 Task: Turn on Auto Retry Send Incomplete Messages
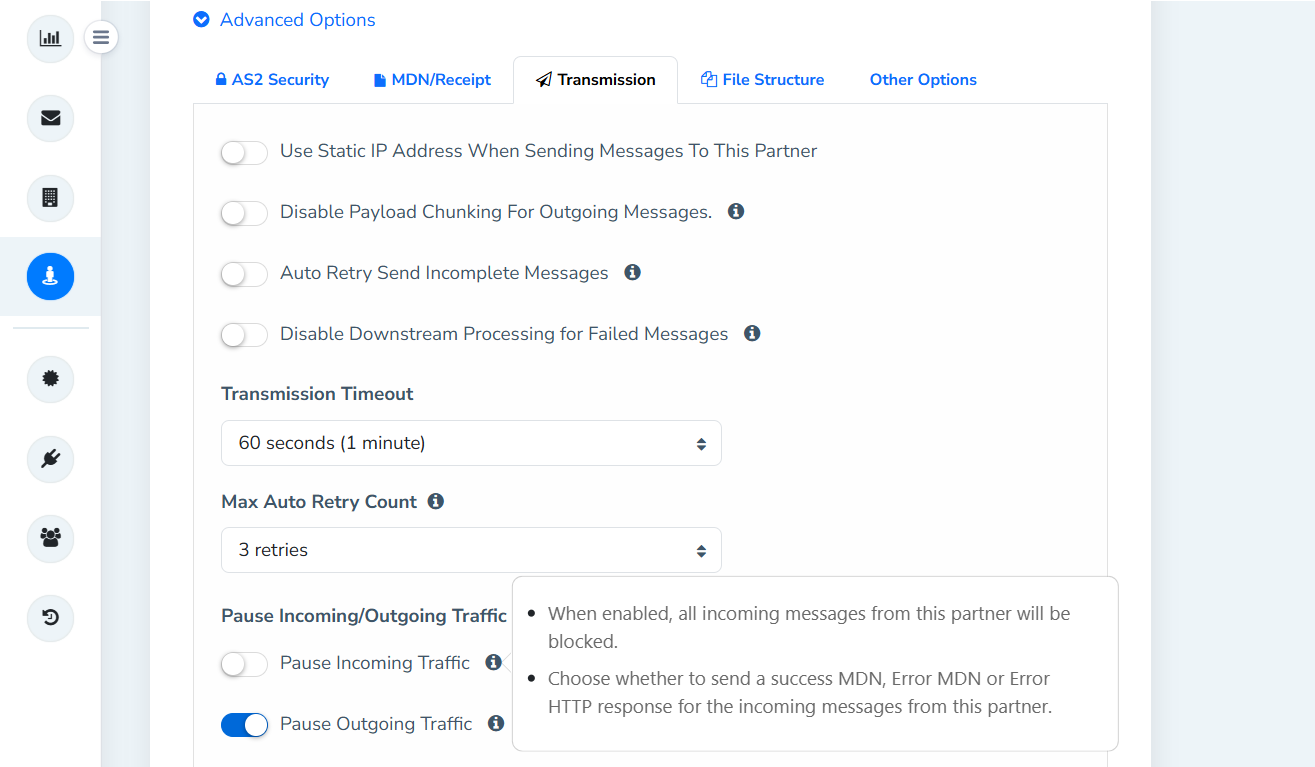244,274
